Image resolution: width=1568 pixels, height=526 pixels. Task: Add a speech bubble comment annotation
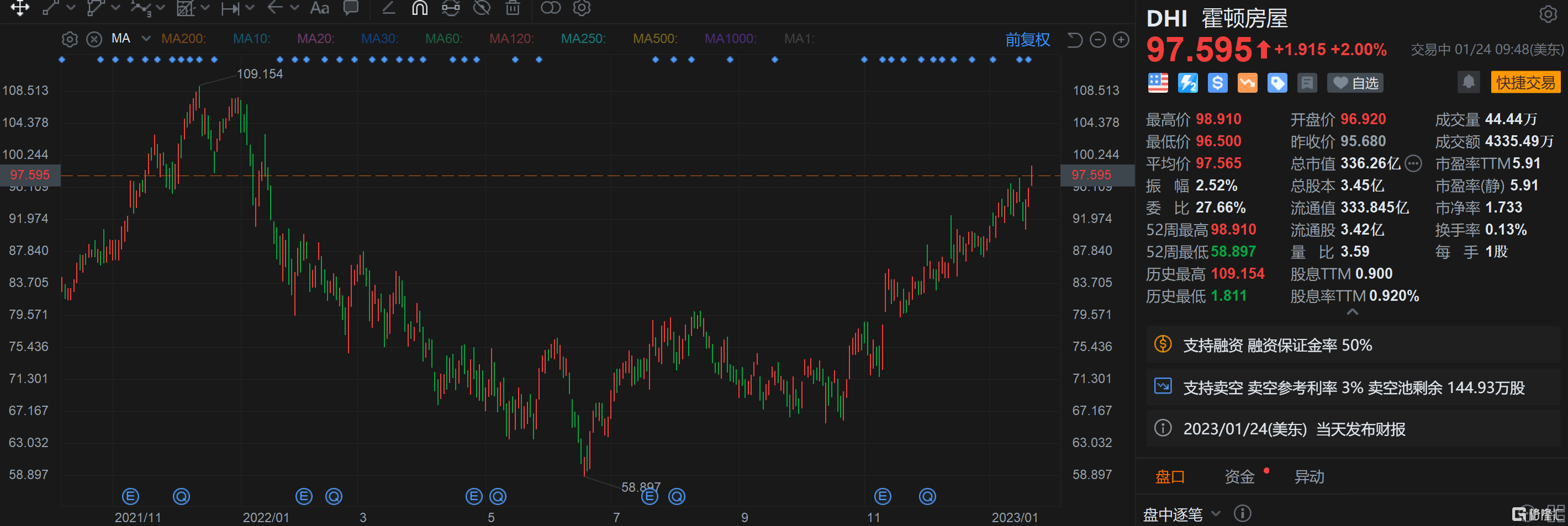pyautogui.click(x=351, y=8)
